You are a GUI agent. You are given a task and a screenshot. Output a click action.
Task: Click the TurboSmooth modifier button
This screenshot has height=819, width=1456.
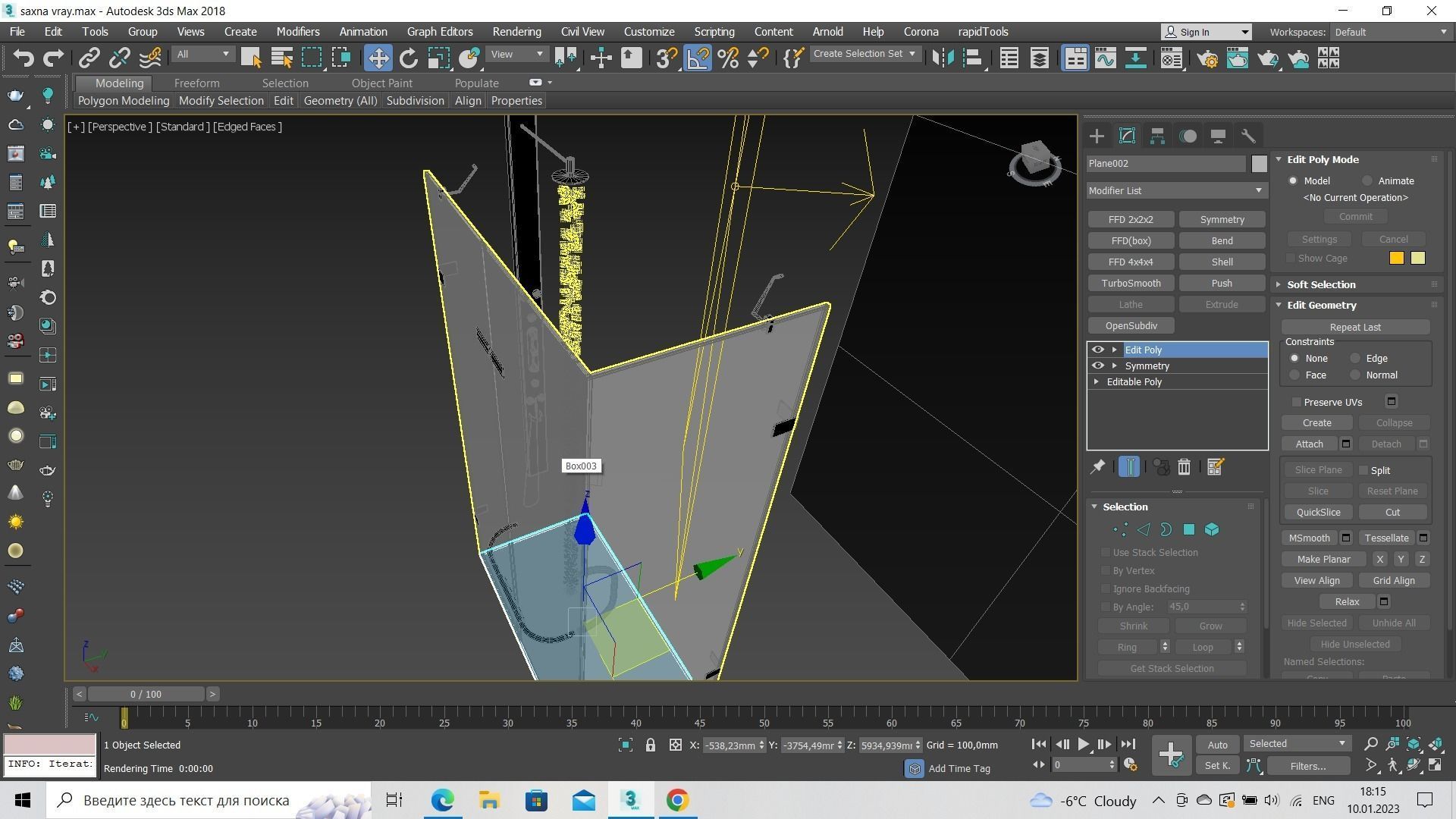click(x=1131, y=283)
